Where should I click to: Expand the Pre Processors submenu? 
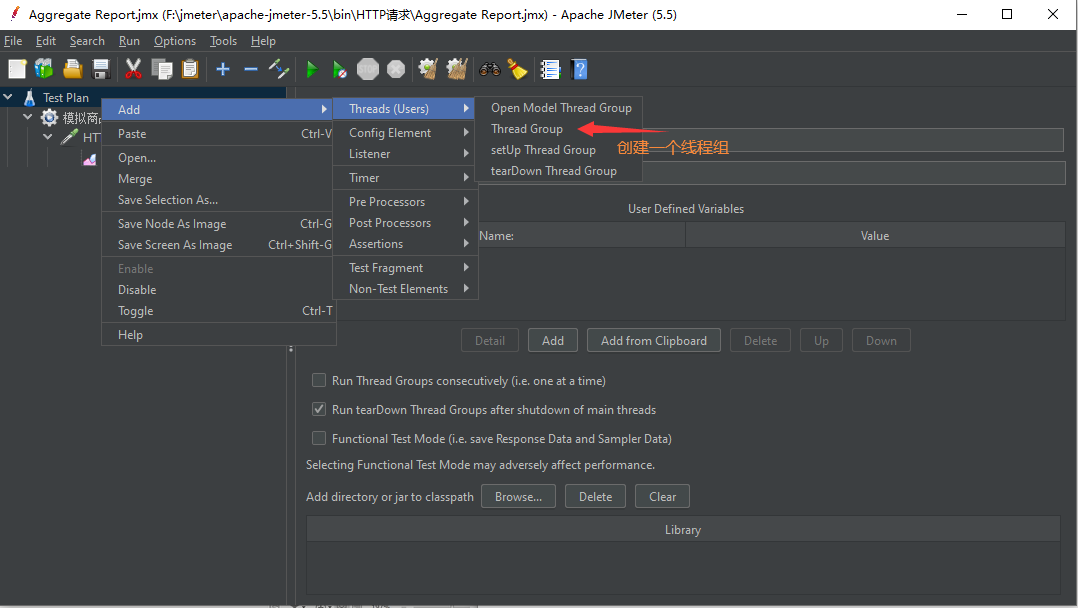[406, 202]
